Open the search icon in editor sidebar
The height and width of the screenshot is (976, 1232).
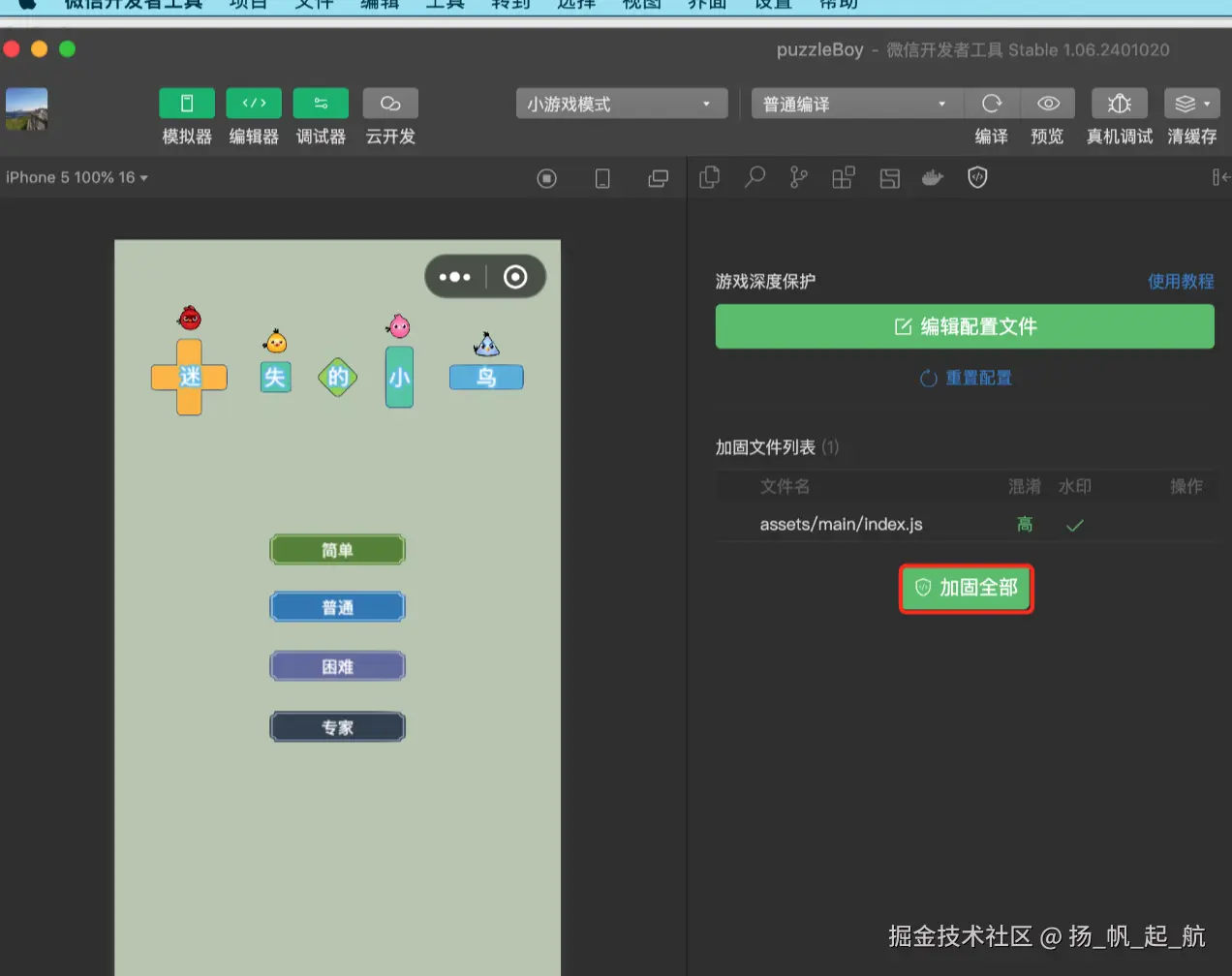pos(755,177)
